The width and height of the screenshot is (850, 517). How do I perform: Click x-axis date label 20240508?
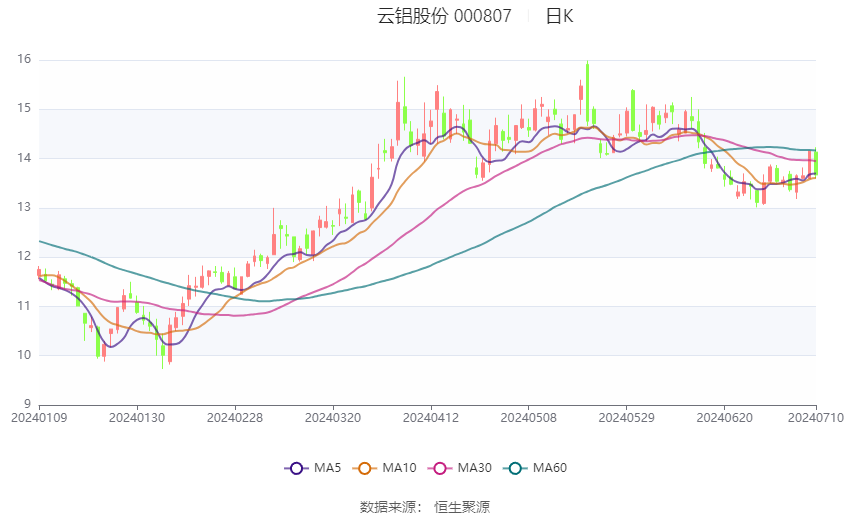click(x=529, y=418)
